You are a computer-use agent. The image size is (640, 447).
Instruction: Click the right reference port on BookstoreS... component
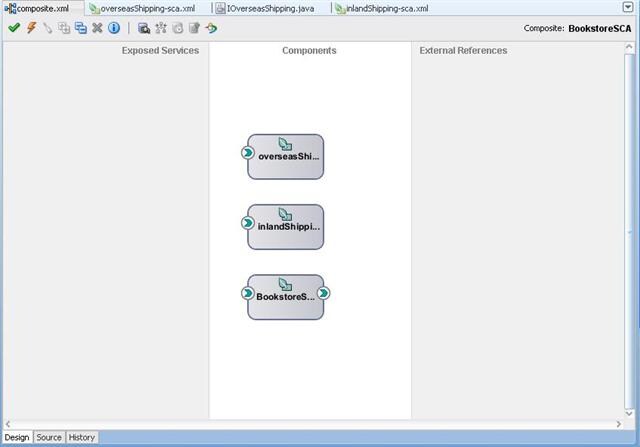(324, 293)
